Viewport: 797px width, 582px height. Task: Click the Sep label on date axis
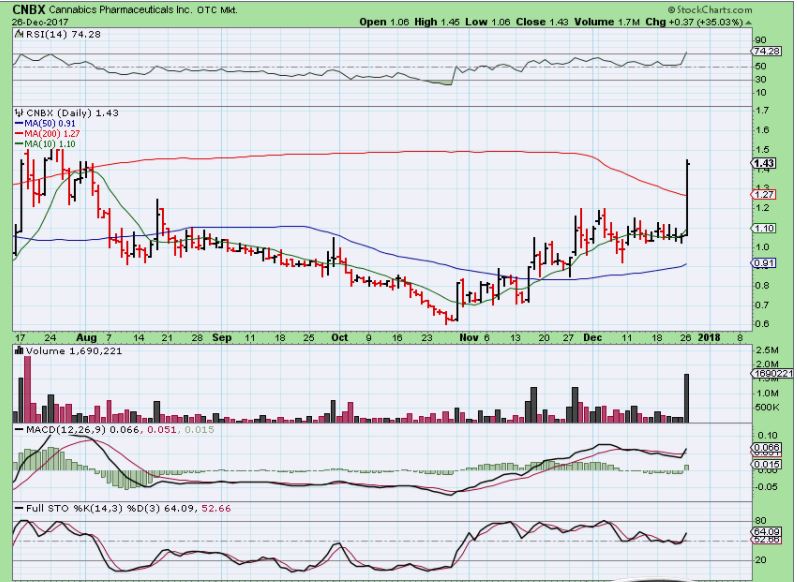pos(222,338)
